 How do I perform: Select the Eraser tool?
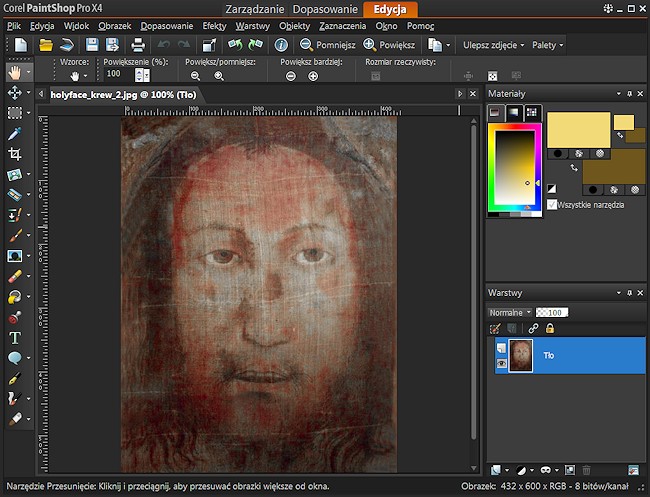click(x=15, y=276)
